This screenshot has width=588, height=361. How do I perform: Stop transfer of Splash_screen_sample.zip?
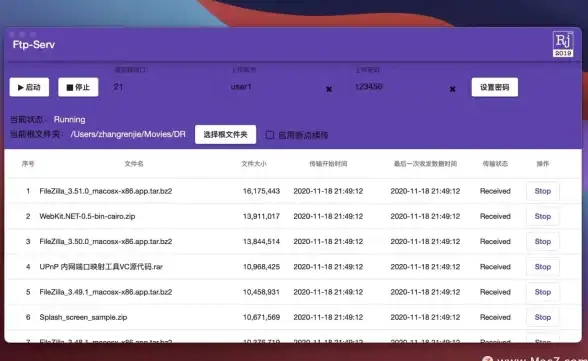pyautogui.click(x=543, y=317)
